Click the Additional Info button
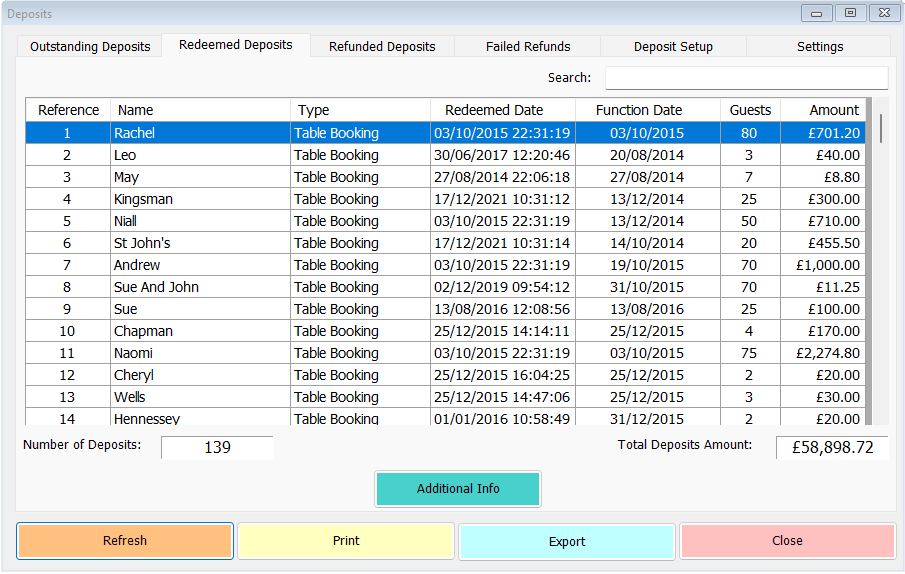The height and width of the screenshot is (574, 905). pyautogui.click(x=458, y=489)
